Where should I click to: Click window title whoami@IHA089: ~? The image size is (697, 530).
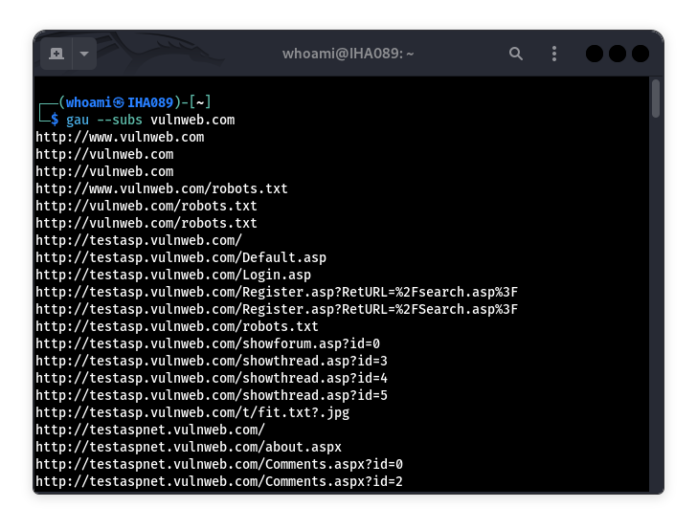coord(348,54)
